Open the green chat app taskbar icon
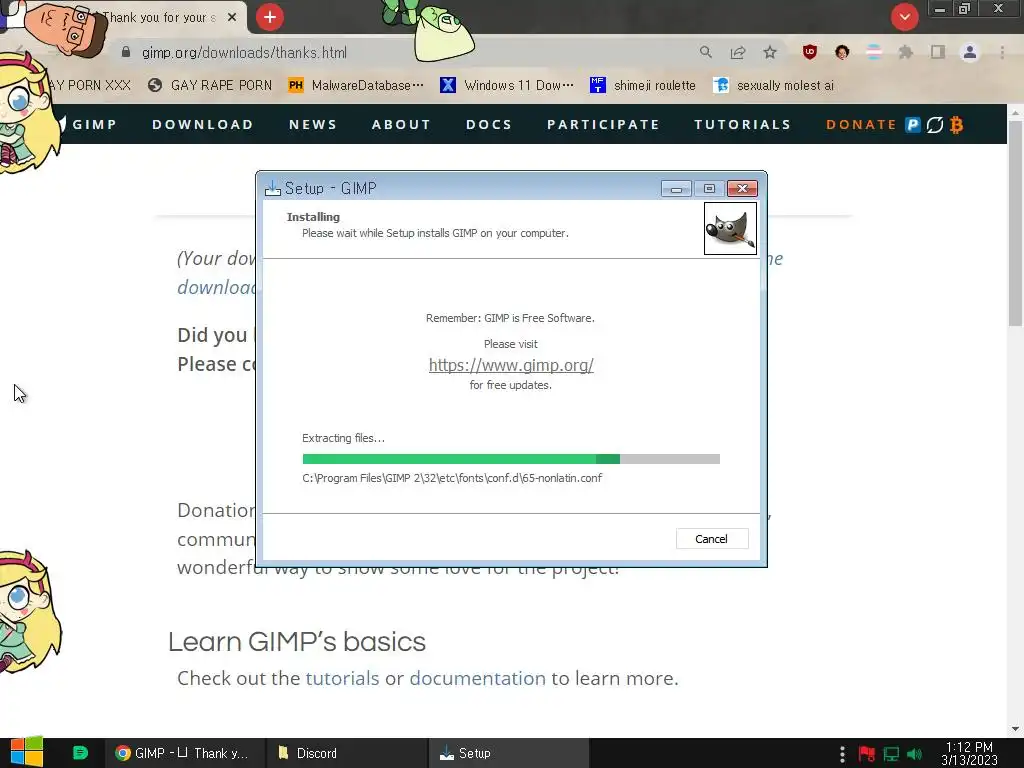Image resolution: width=1024 pixels, height=768 pixels. pos(80,753)
